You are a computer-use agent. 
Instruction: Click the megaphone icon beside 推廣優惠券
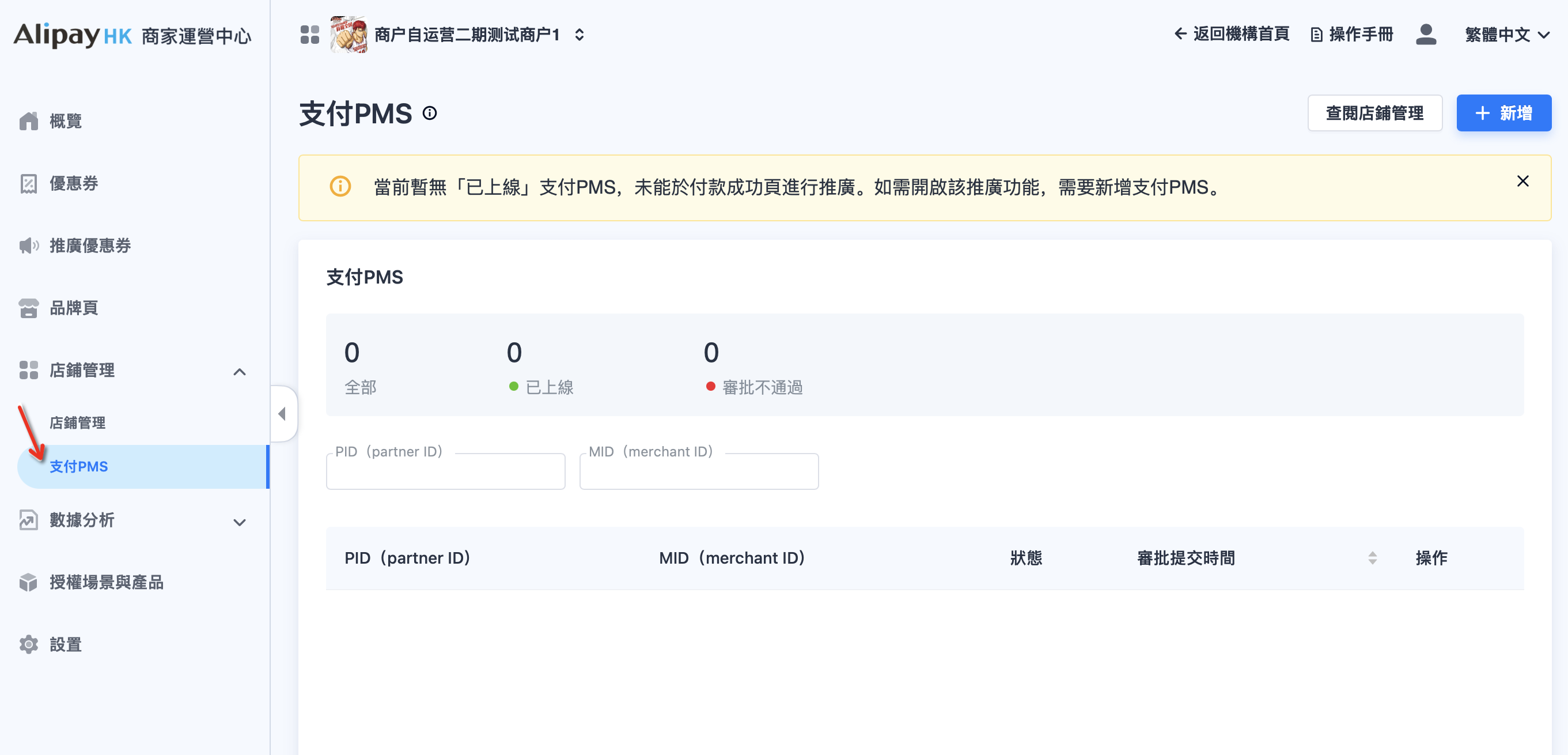(x=29, y=246)
